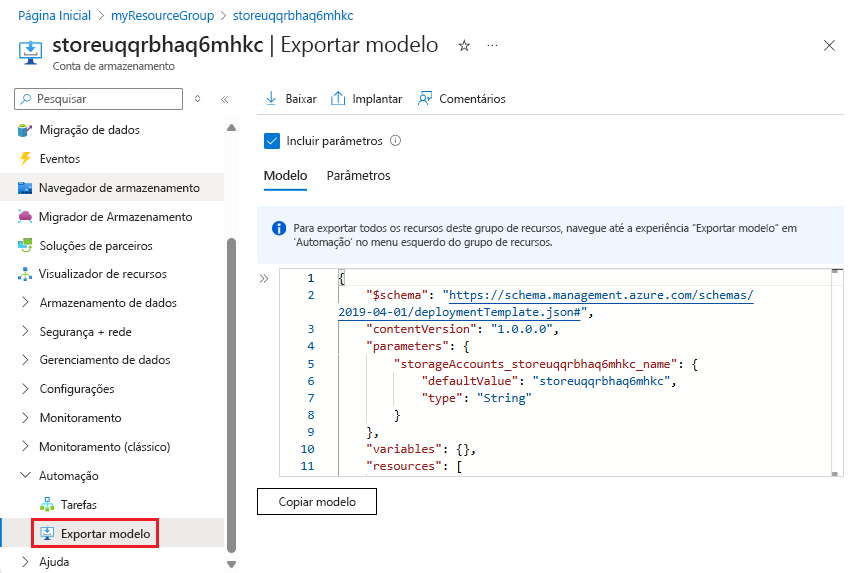Click the Tarefas icon
Screen dimensions: 851x573
47,505
